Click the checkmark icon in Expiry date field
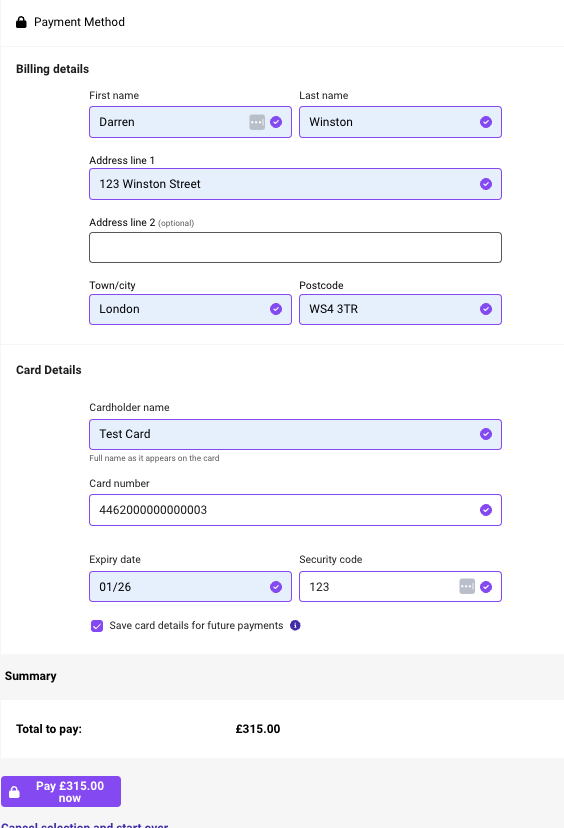 276,587
